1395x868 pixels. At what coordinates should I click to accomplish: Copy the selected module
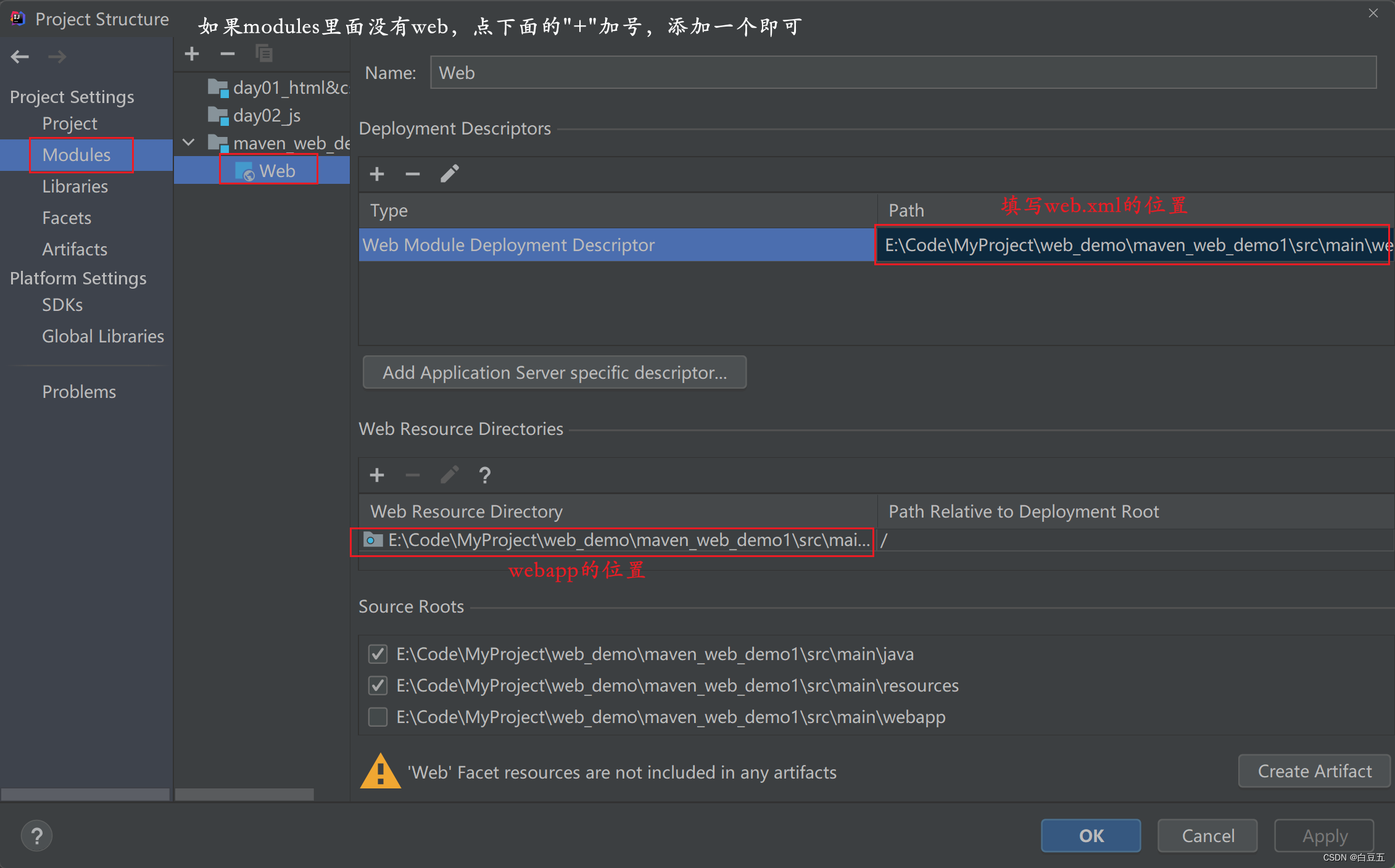pos(264,54)
